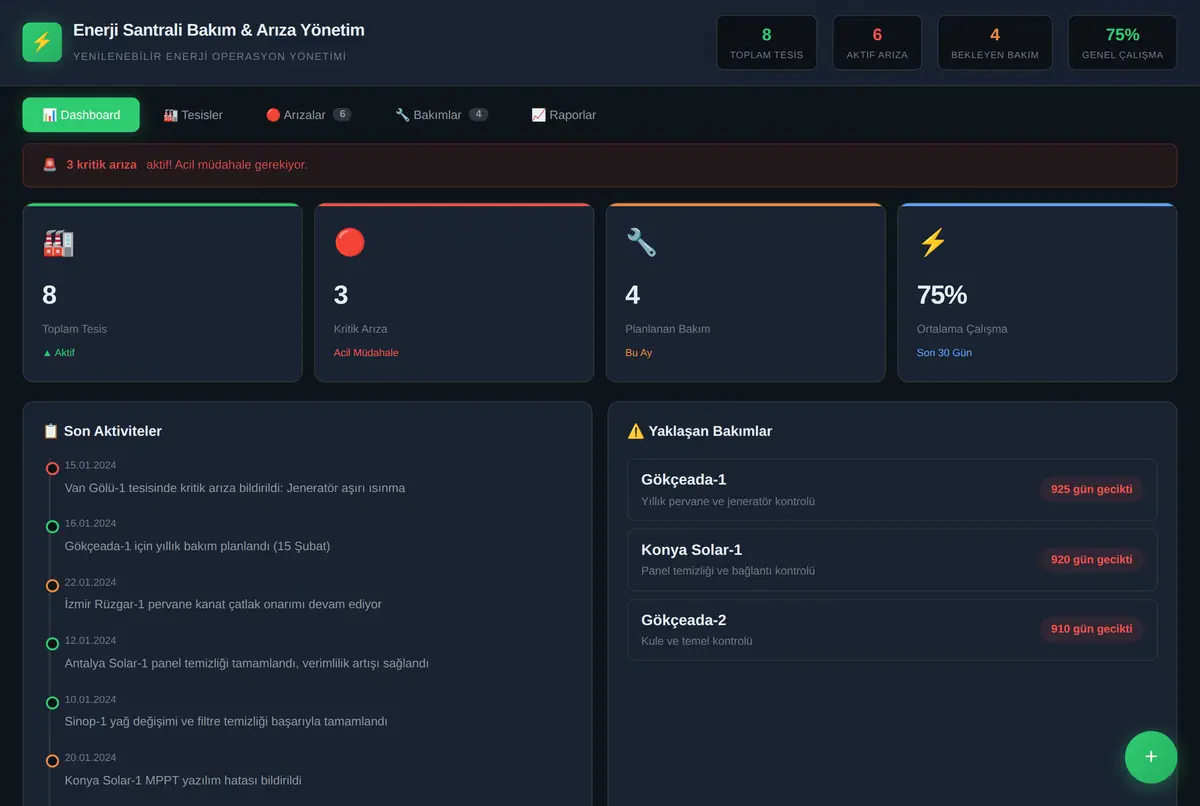The image size is (1200, 806).
Task: Click the Genel Çalışma header stat box
Action: (1122, 43)
